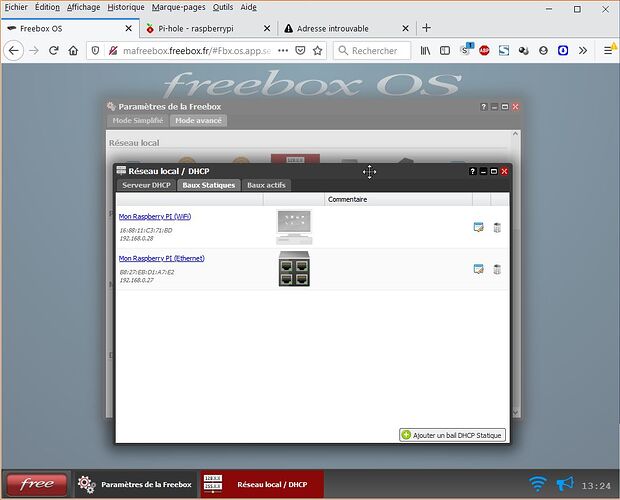The image size is (620, 500).
Task: Close the Freebox OS browser tab
Action: coord(129,28)
